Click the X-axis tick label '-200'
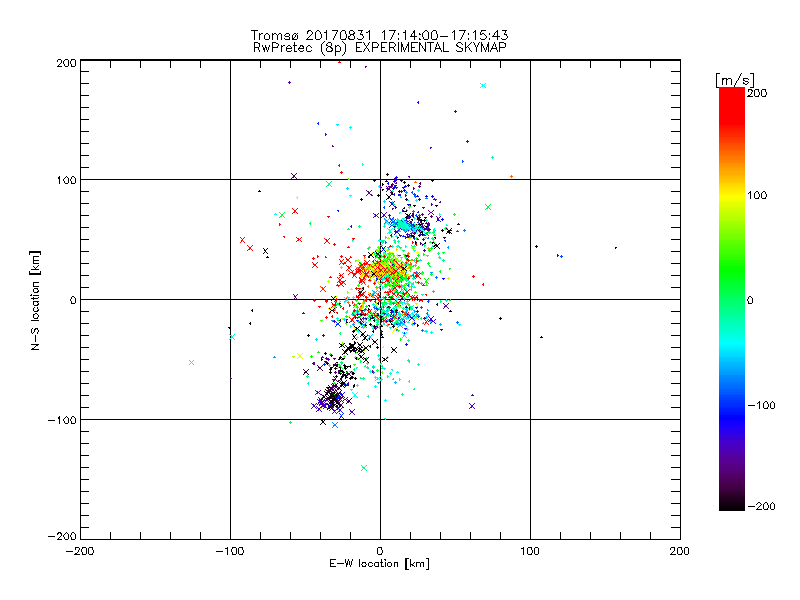Screen dimensions: 800x600 pos(80,551)
